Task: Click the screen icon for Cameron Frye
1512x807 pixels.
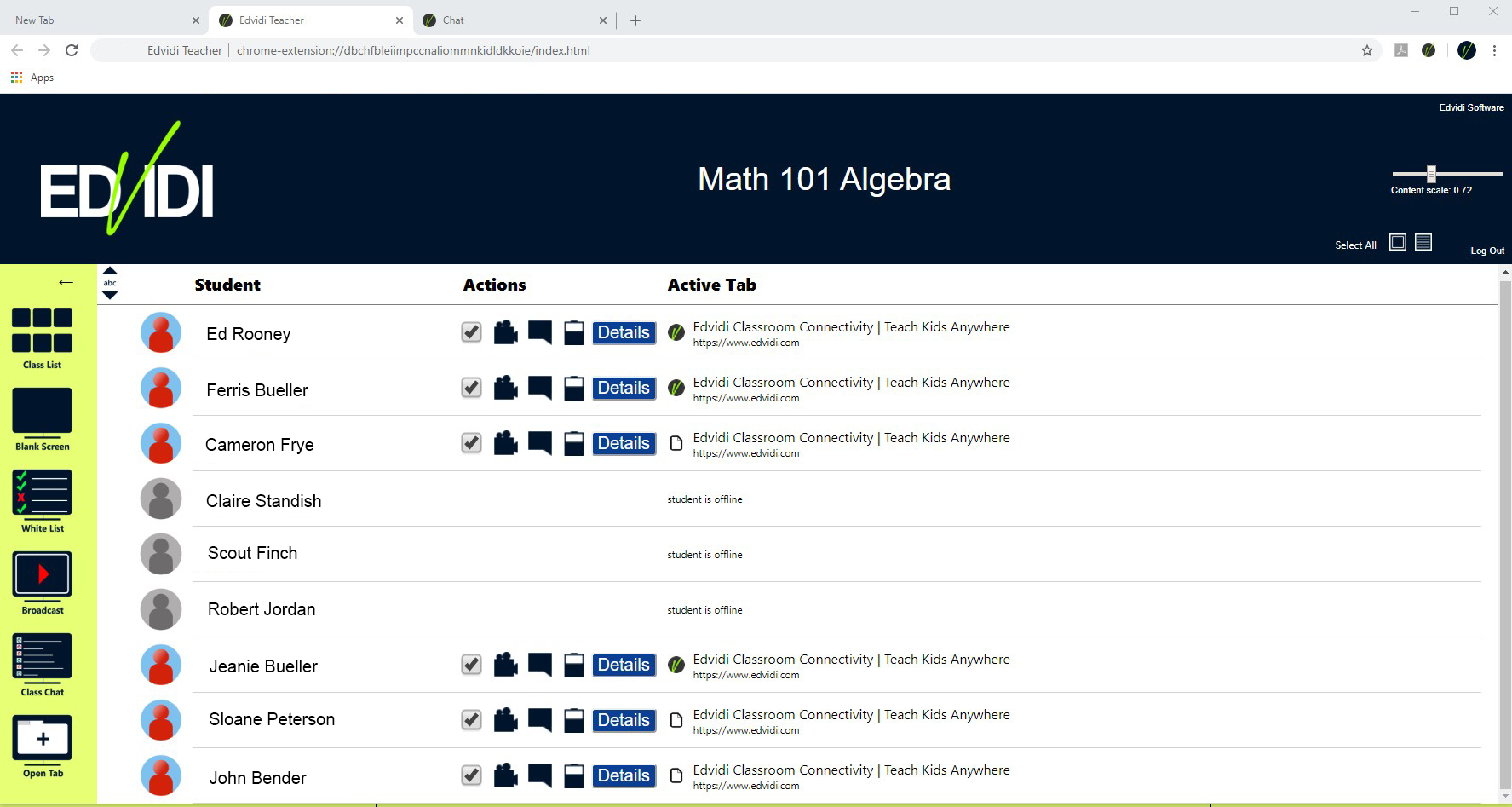Action: (x=574, y=443)
